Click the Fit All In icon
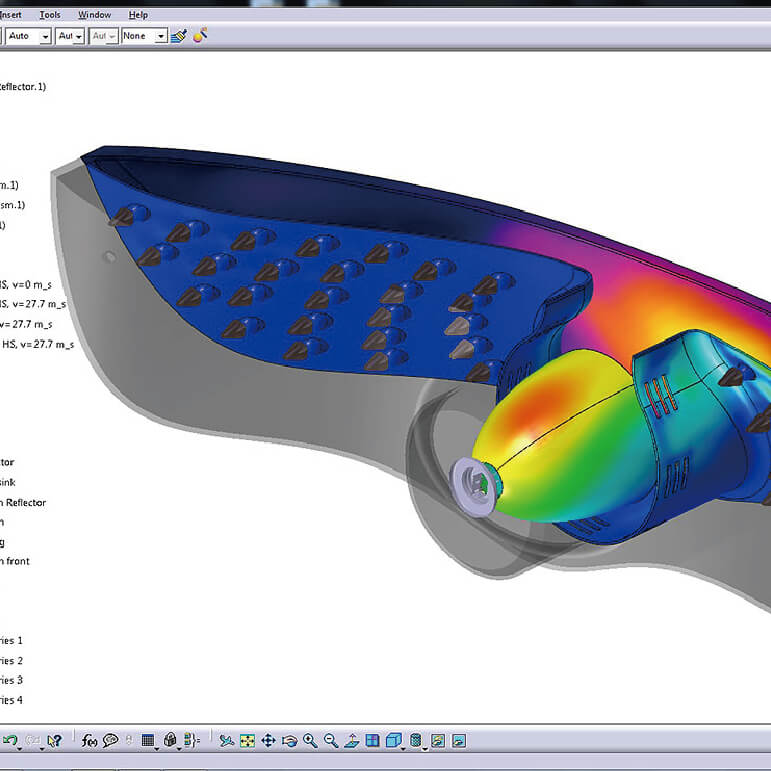 [x=247, y=741]
